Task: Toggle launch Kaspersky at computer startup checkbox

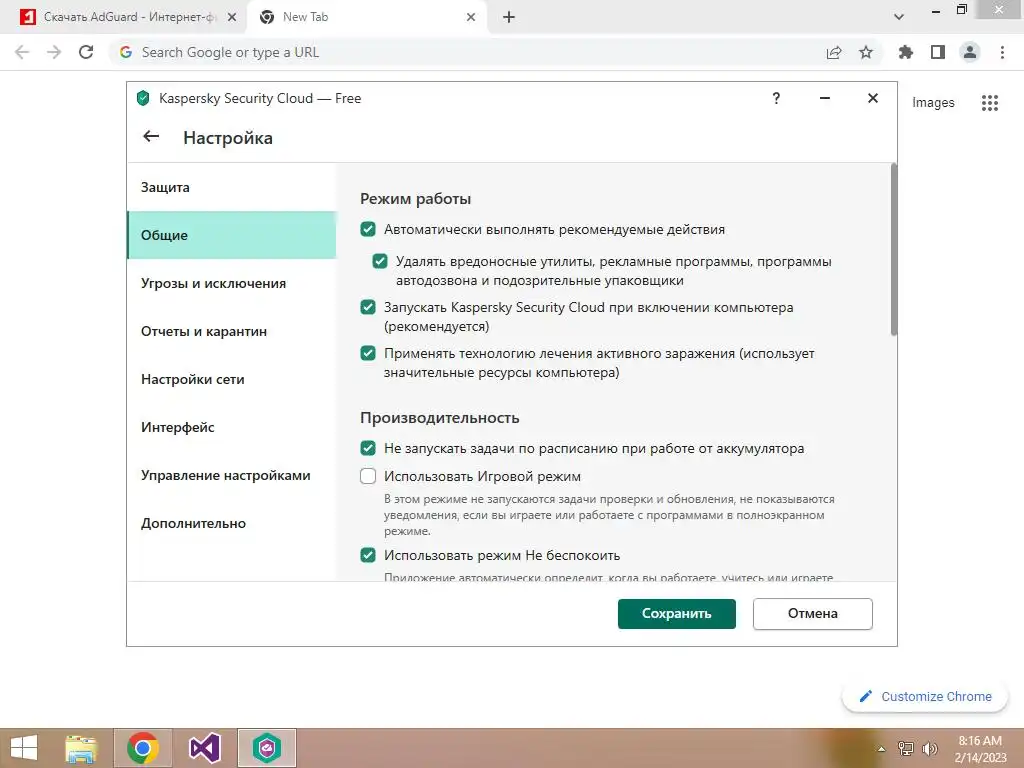Action: [368, 307]
